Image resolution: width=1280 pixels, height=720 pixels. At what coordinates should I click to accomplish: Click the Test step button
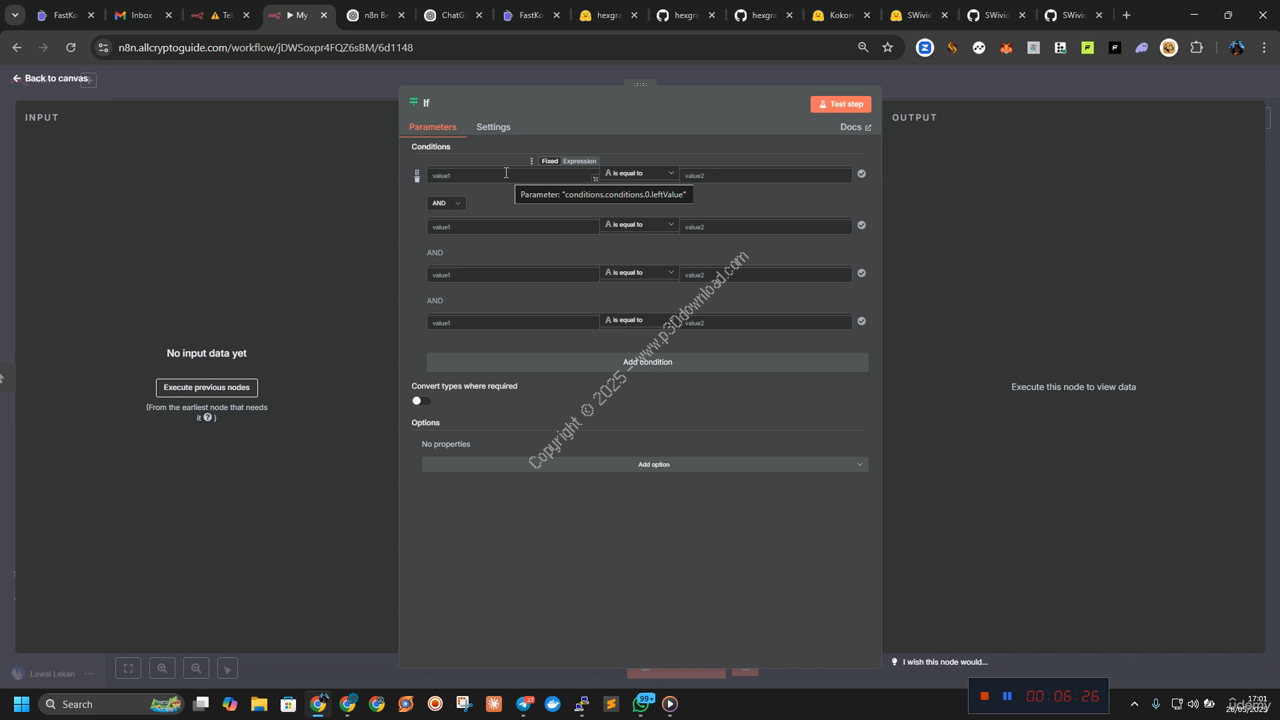click(x=840, y=104)
